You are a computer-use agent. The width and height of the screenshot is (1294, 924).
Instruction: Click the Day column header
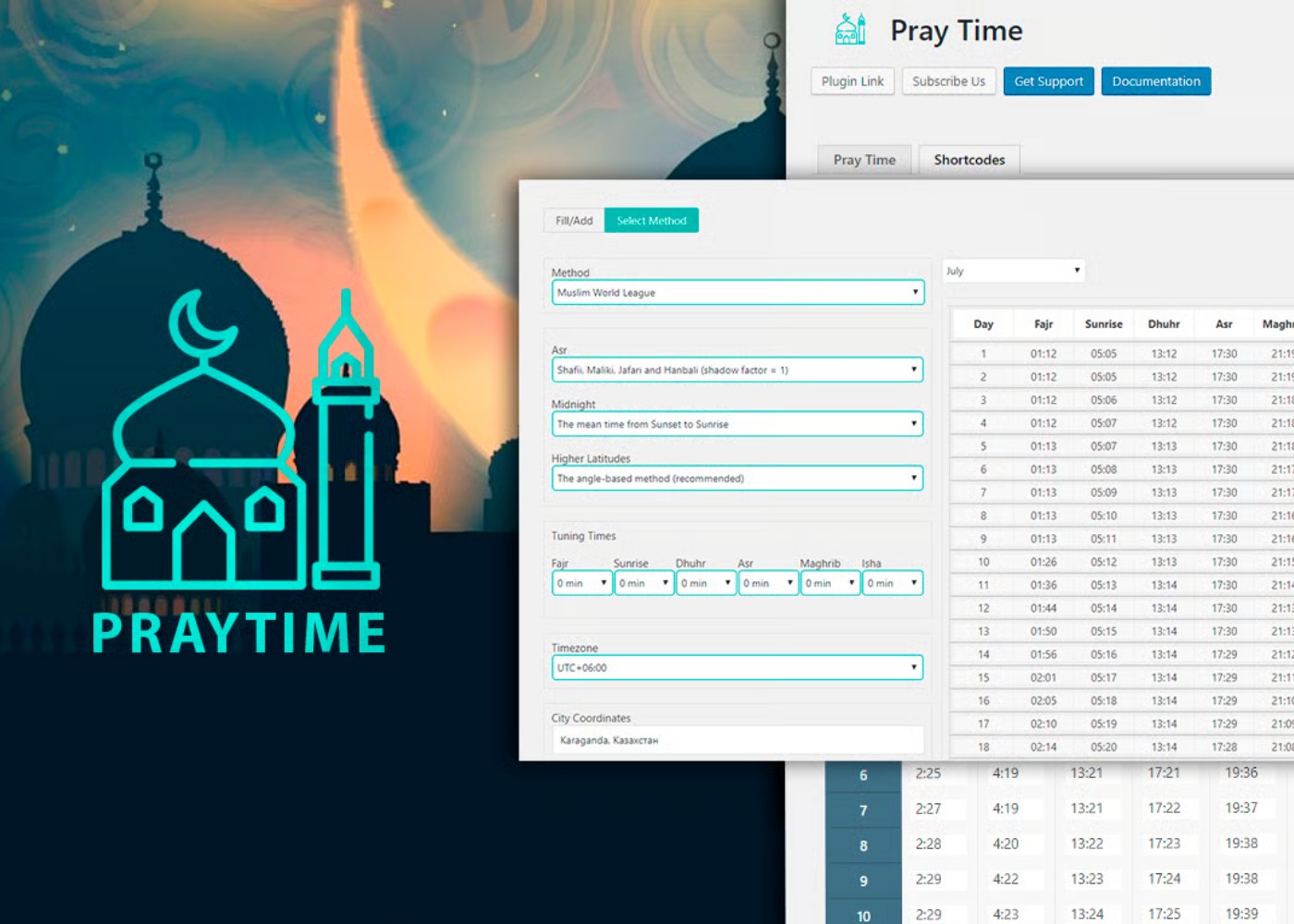(x=983, y=324)
